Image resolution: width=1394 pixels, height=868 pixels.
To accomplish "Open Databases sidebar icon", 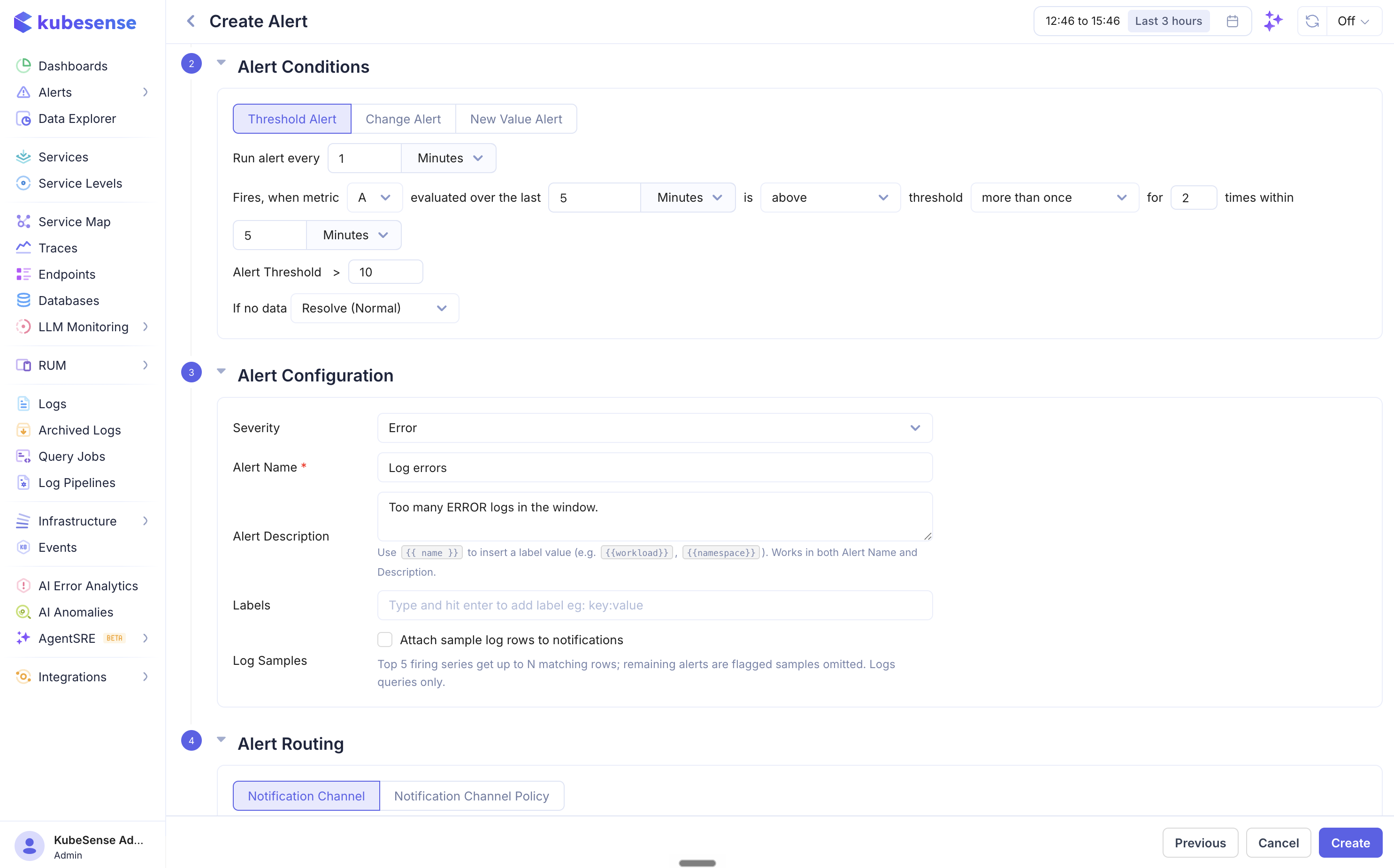I will tap(23, 300).
